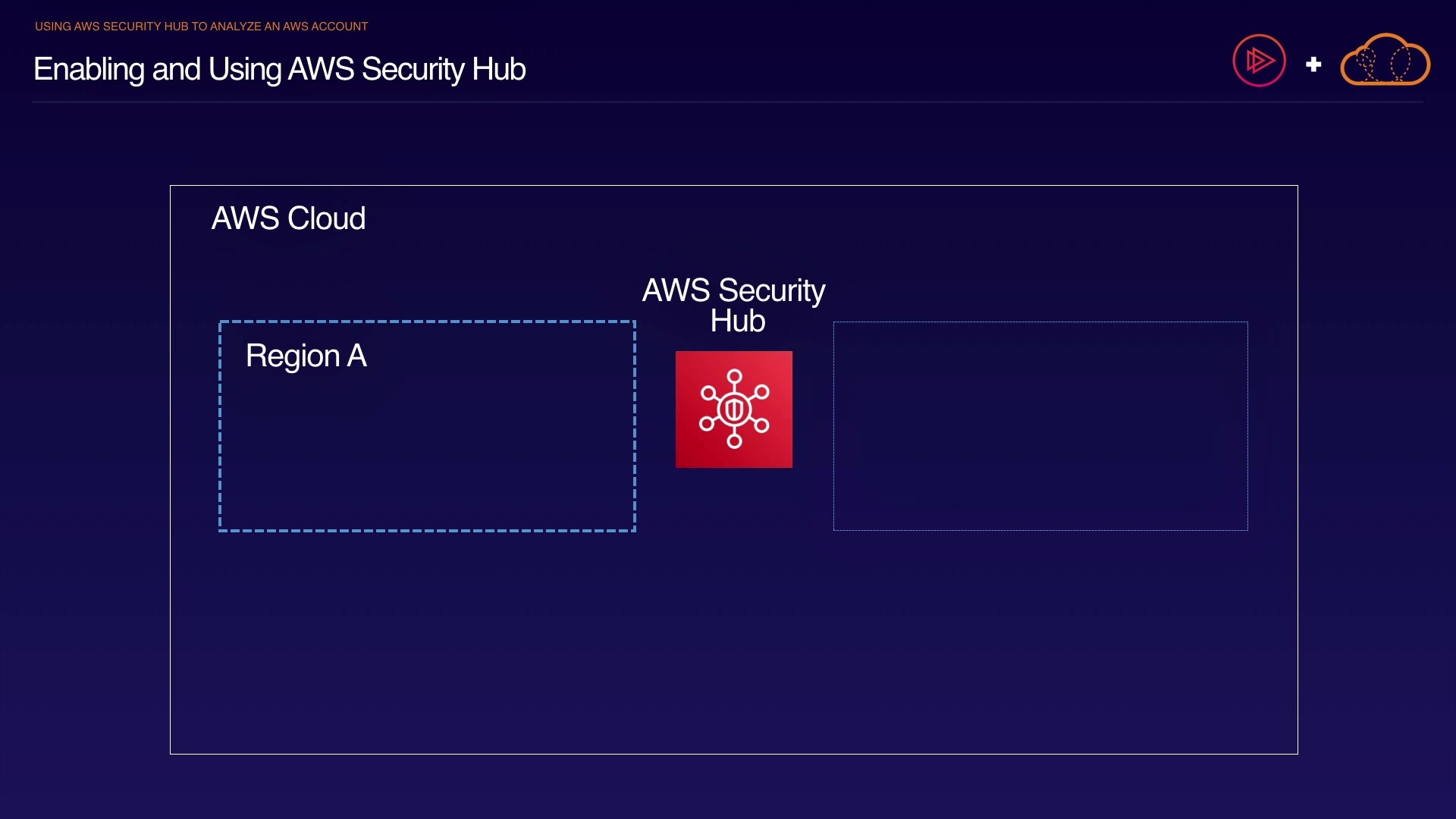This screenshot has width=1456, height=819.
Task: Click the word "ACCOUNT" in the orange header
Action: pyautogui.click(x=339, y=27)
